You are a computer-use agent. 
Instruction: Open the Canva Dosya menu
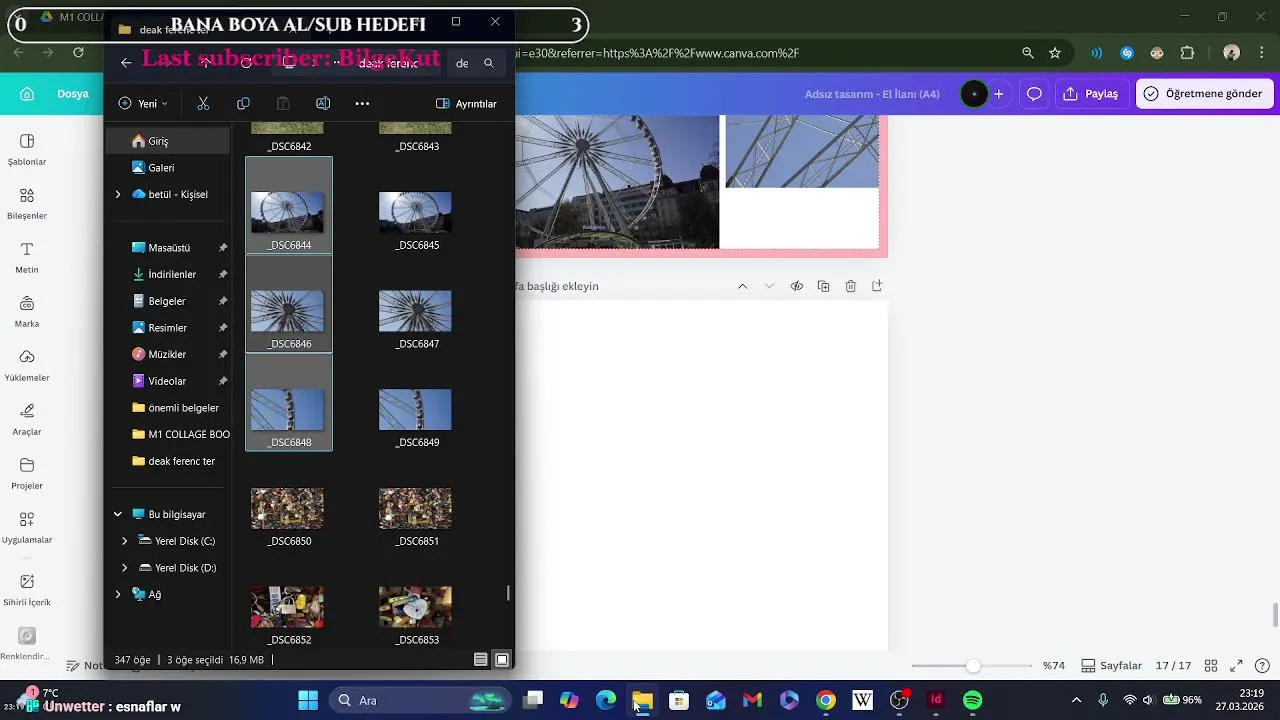tap(72, 94)
